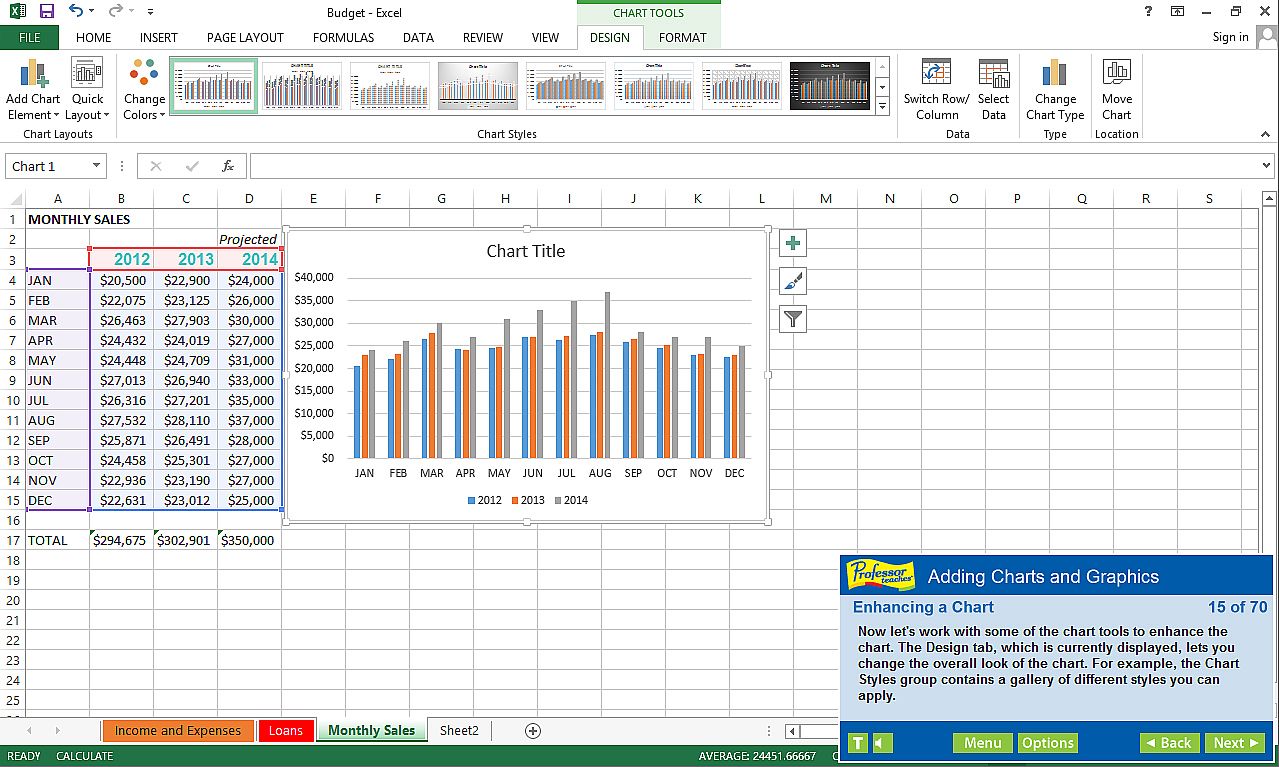Open the Name Box dropdown
The image size is (1279, 767).
click(97, 166)
